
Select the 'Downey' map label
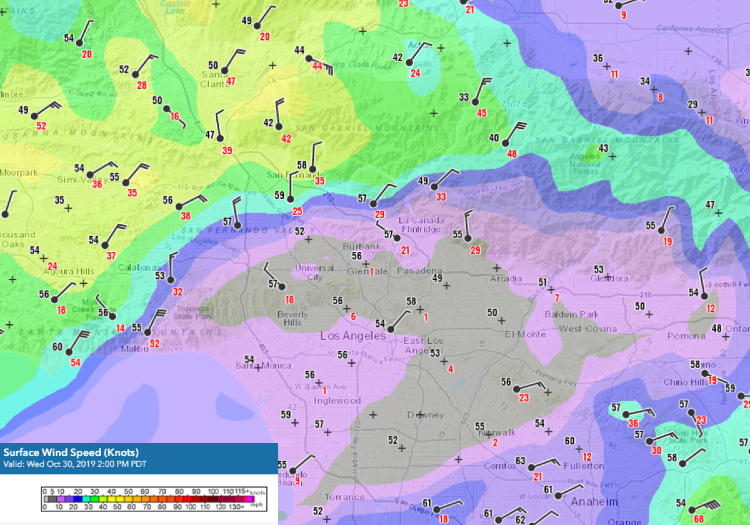point(426,415)
